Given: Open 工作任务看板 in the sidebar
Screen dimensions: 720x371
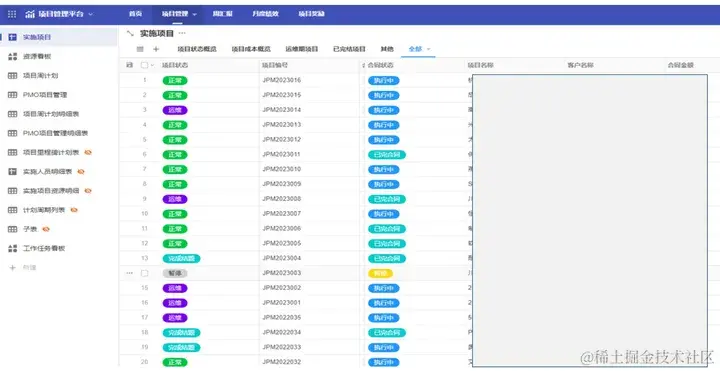Looking at the screenshot, I should pos(44,248).
